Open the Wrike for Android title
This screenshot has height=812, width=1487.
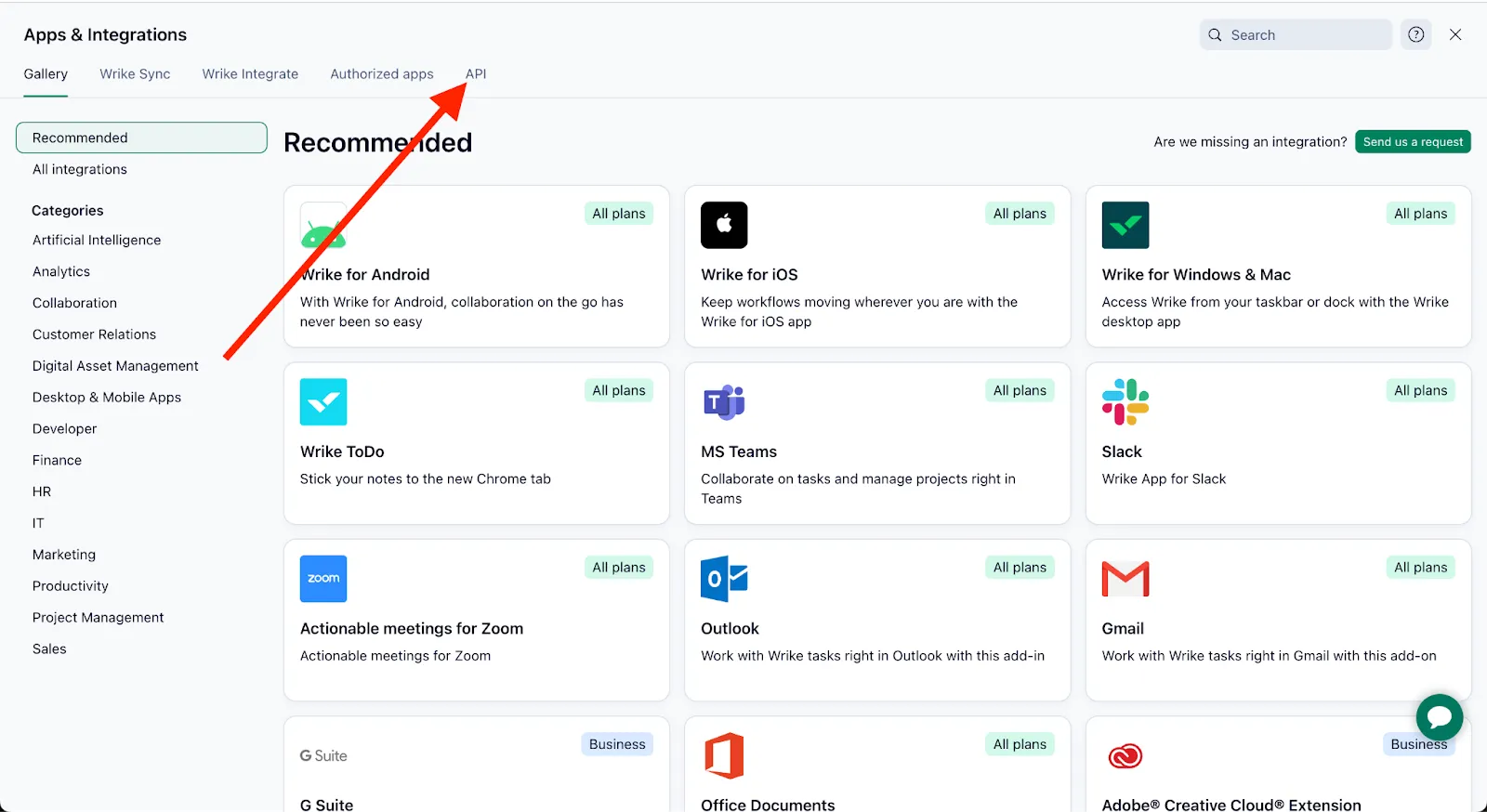tap(364, 275)
